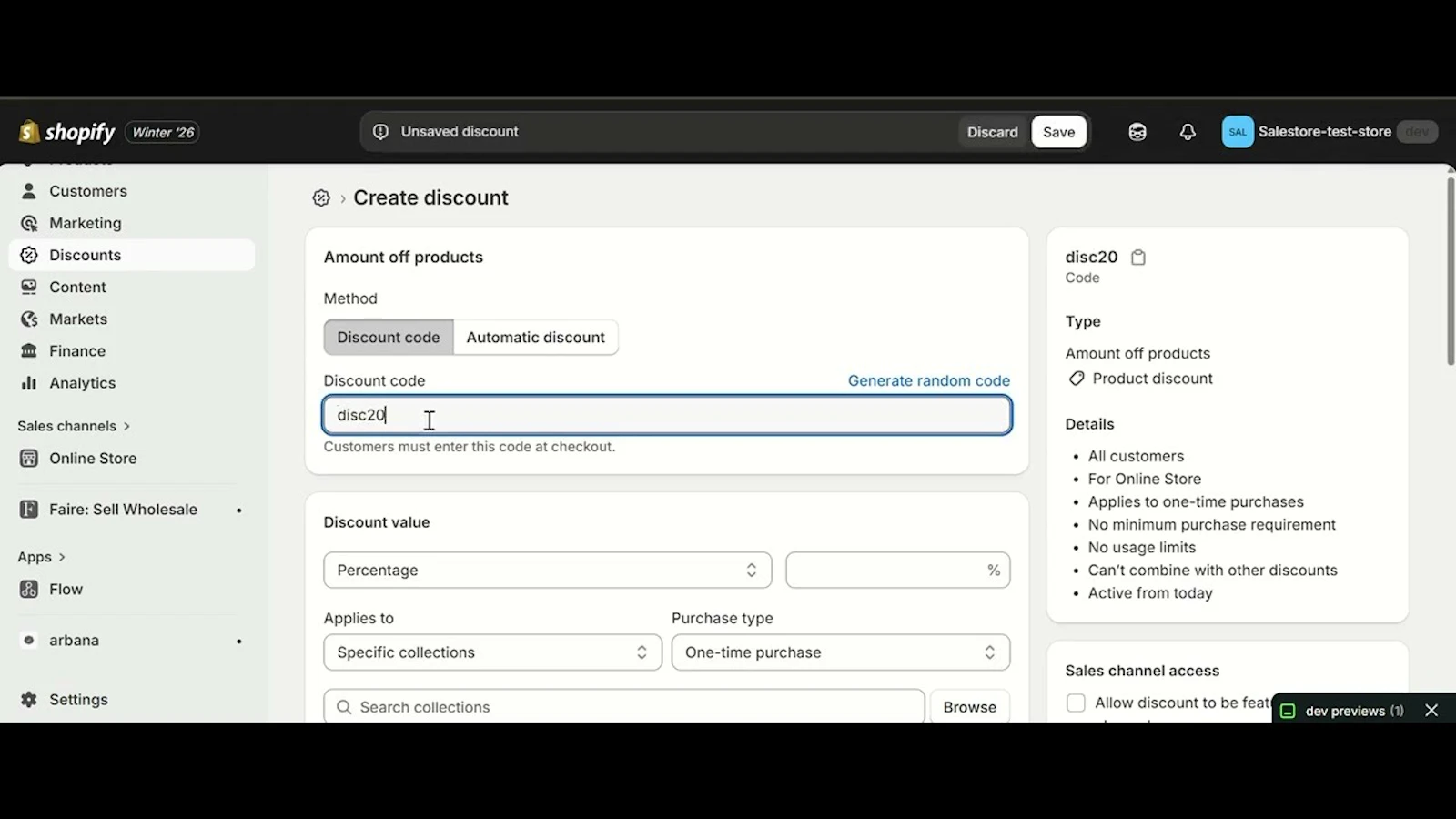The image size is (1456, 819).
Task: Click 'No minimum purchase requirement' text
Action: pyautogui.click(x=1211, y=525)
